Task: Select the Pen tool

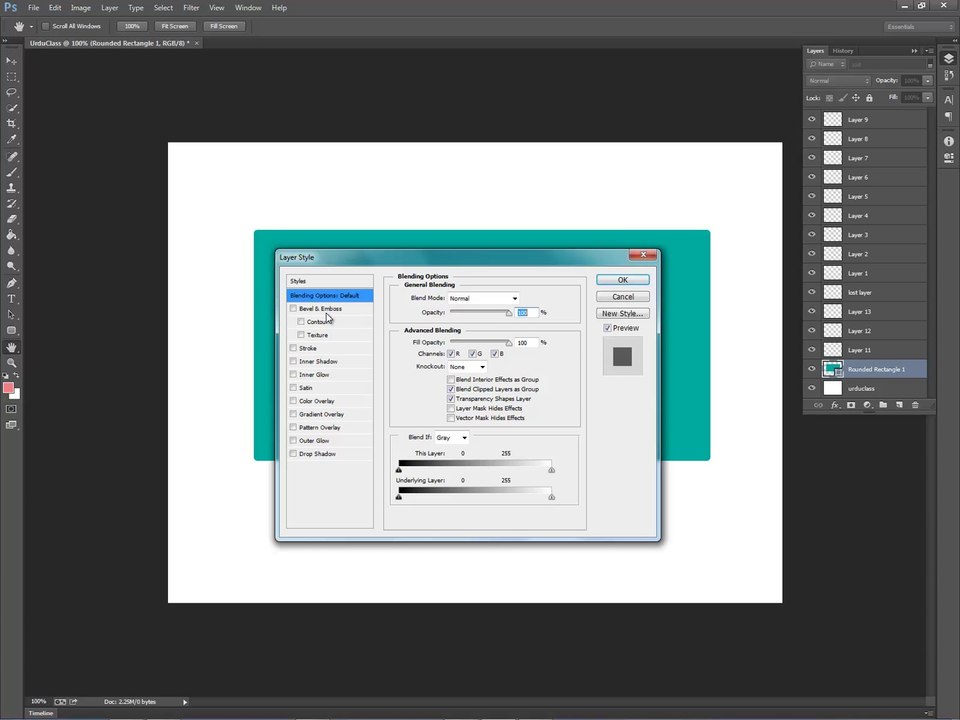Action: point(11,283)
